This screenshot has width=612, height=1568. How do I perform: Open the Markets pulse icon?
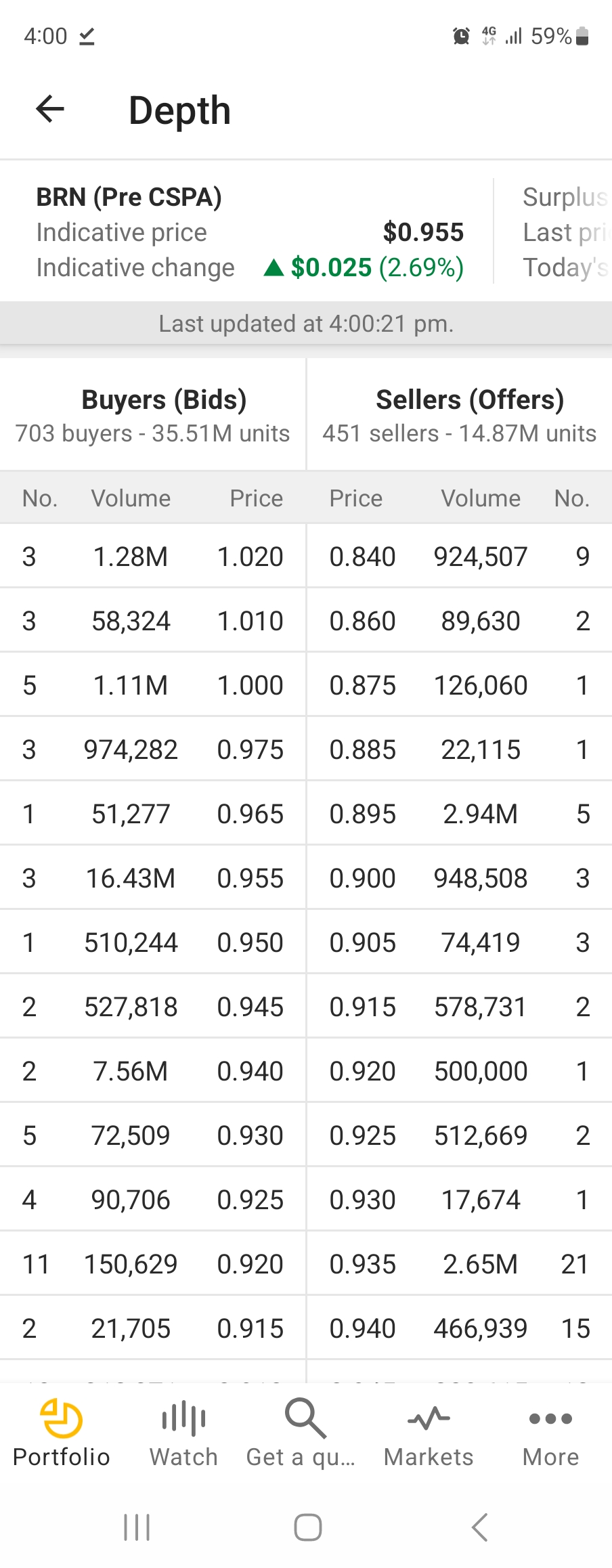(x=429, y=1418)
